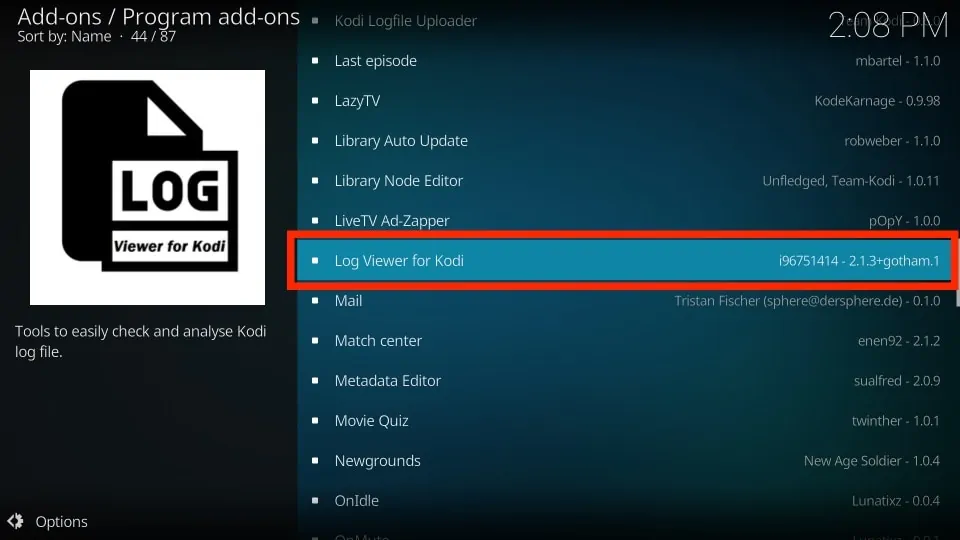Open Log Viewer for Kodi add-on
The image size is (960, 540).
point(624,261)
